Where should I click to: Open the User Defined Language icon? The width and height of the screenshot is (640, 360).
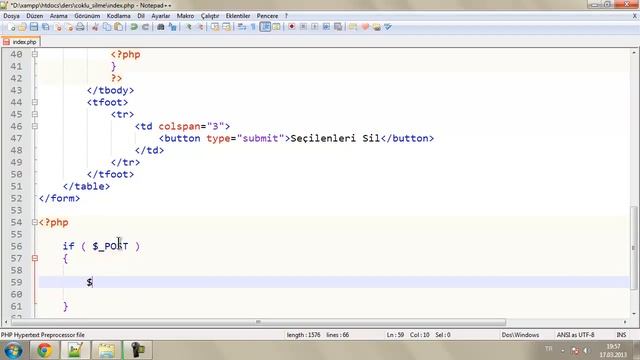276,27
